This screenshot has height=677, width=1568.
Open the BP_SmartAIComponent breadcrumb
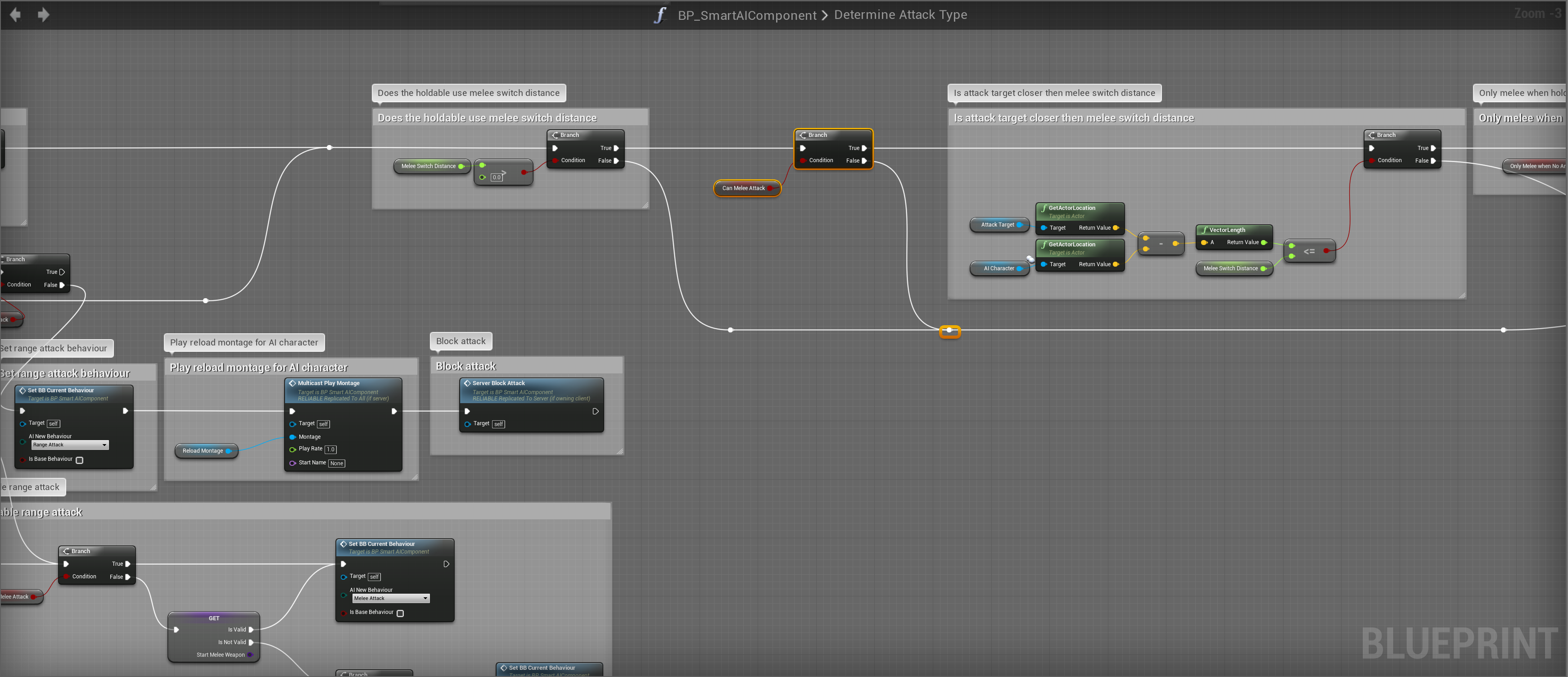tap(747, 15)
